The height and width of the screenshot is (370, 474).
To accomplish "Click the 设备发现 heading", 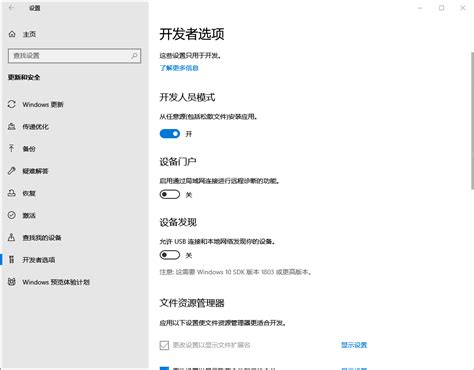I will click(x=178, y=222).
